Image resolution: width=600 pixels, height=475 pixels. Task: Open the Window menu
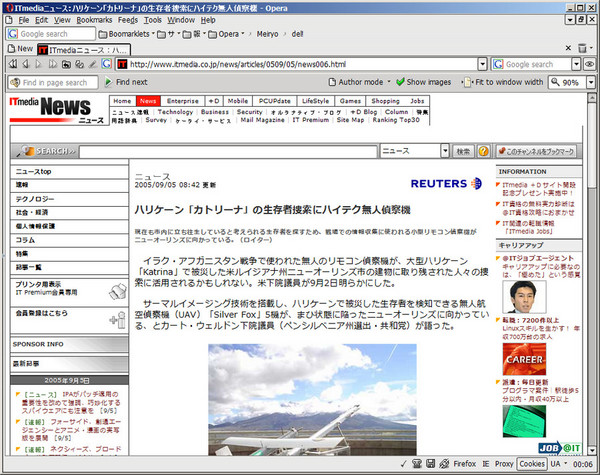tap(181, 20)
